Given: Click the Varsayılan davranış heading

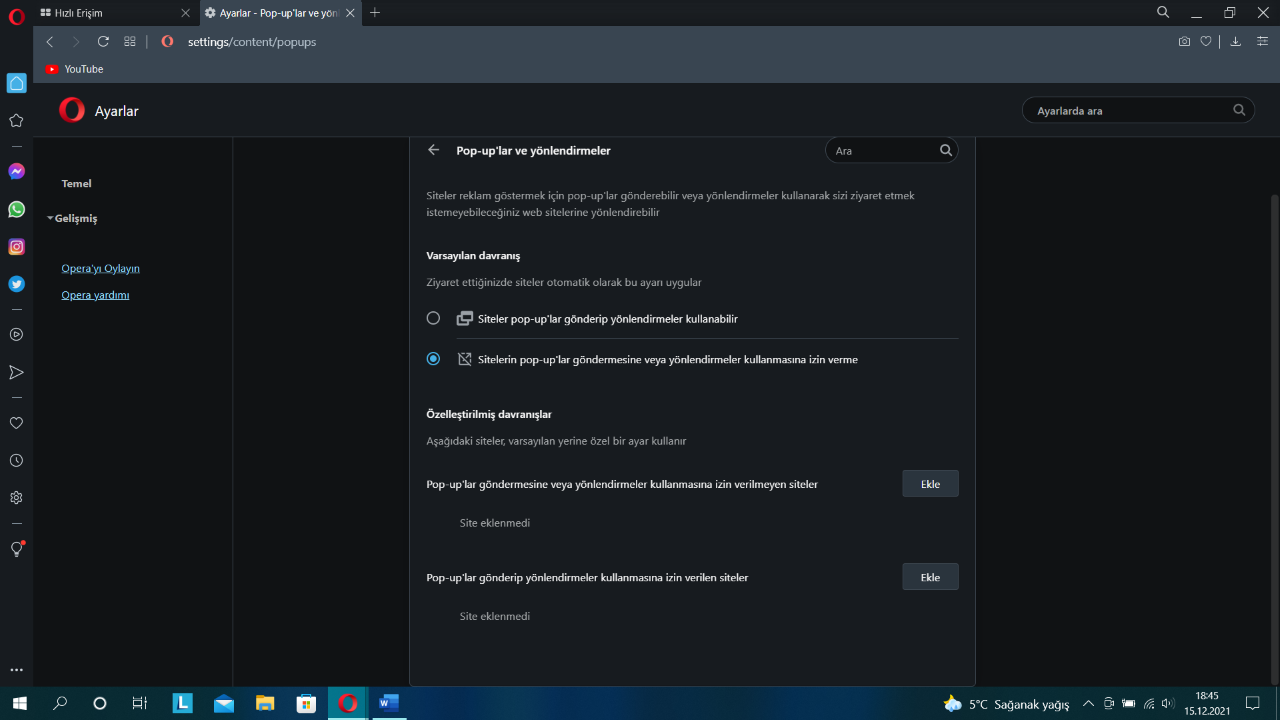Looking at the screenshot, I should click(473, 256).
